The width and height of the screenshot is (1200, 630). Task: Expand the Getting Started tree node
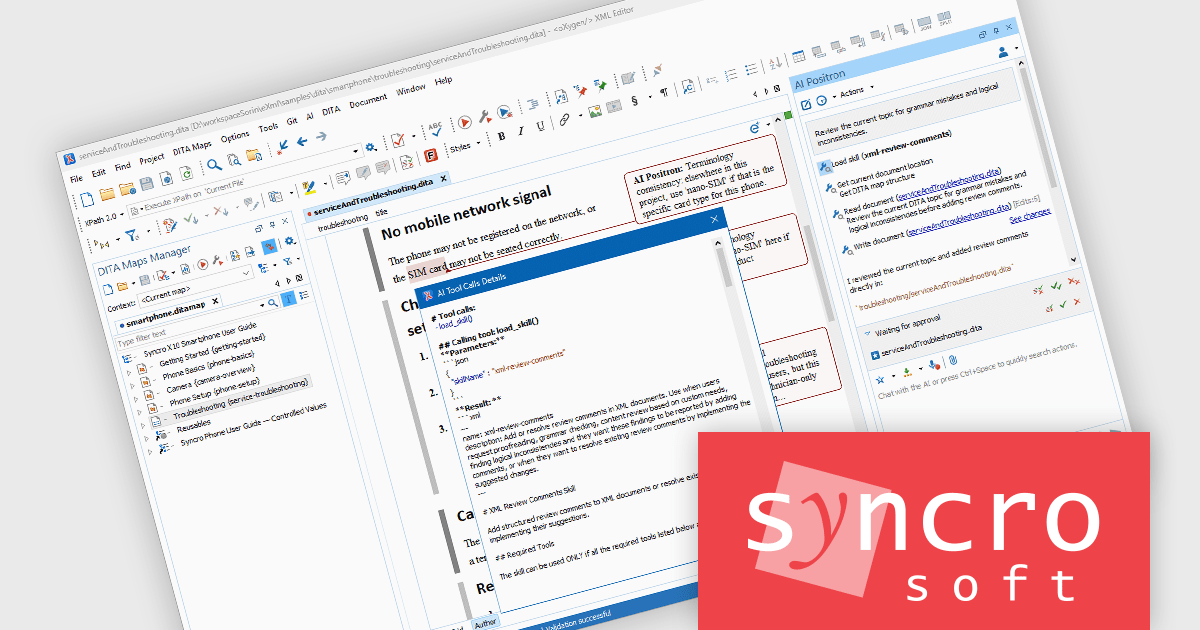pyautogui.click(x=130, y=374)
